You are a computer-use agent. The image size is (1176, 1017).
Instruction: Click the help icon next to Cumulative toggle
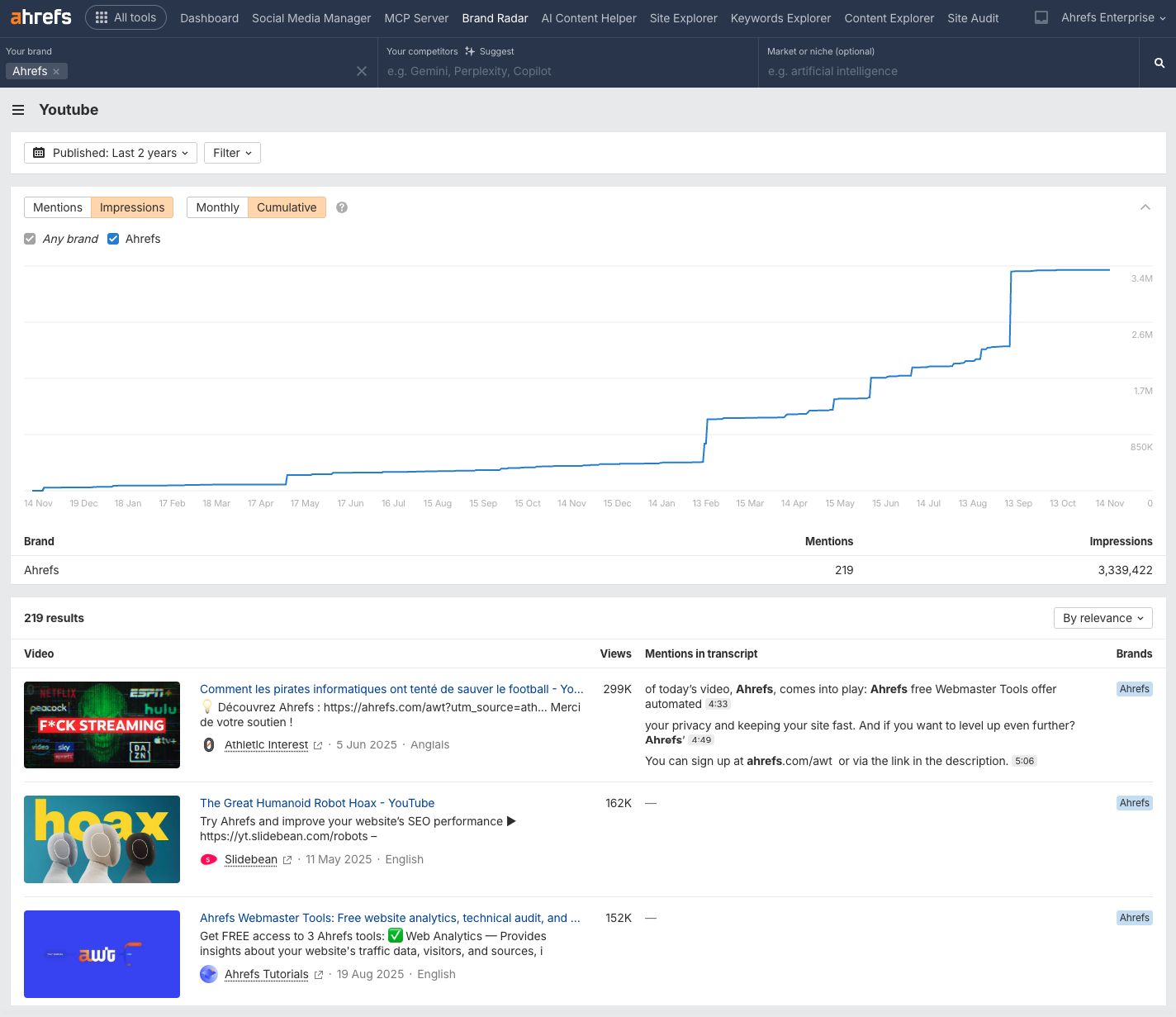pos(341,207)
